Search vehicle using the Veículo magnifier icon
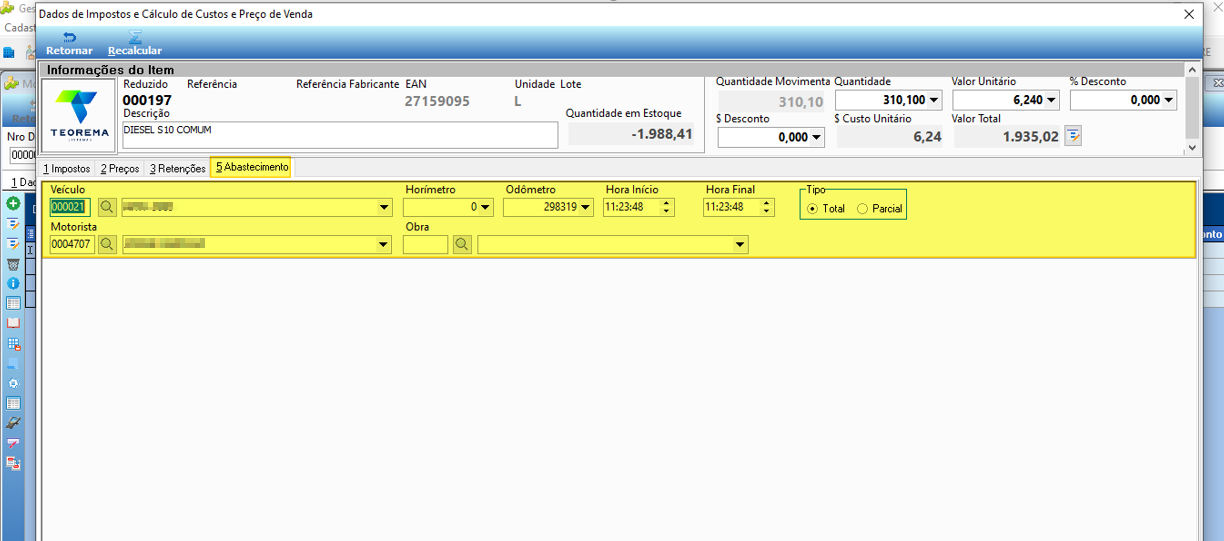This screenshot has width=1224, height=541. click(x=107, y=208)
